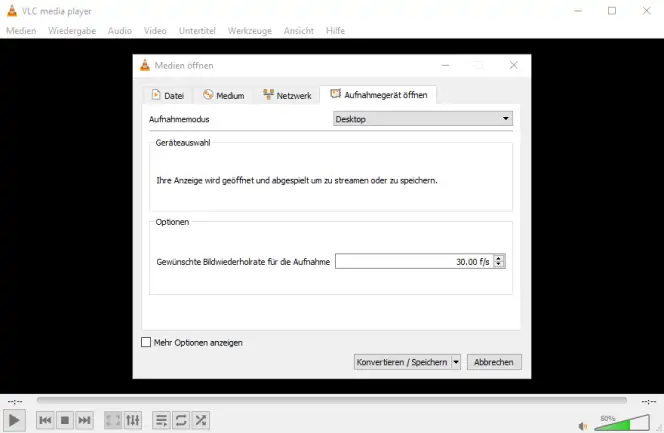
Task: Minimize the VLC media player main window
Action: (x=578, y=11)
